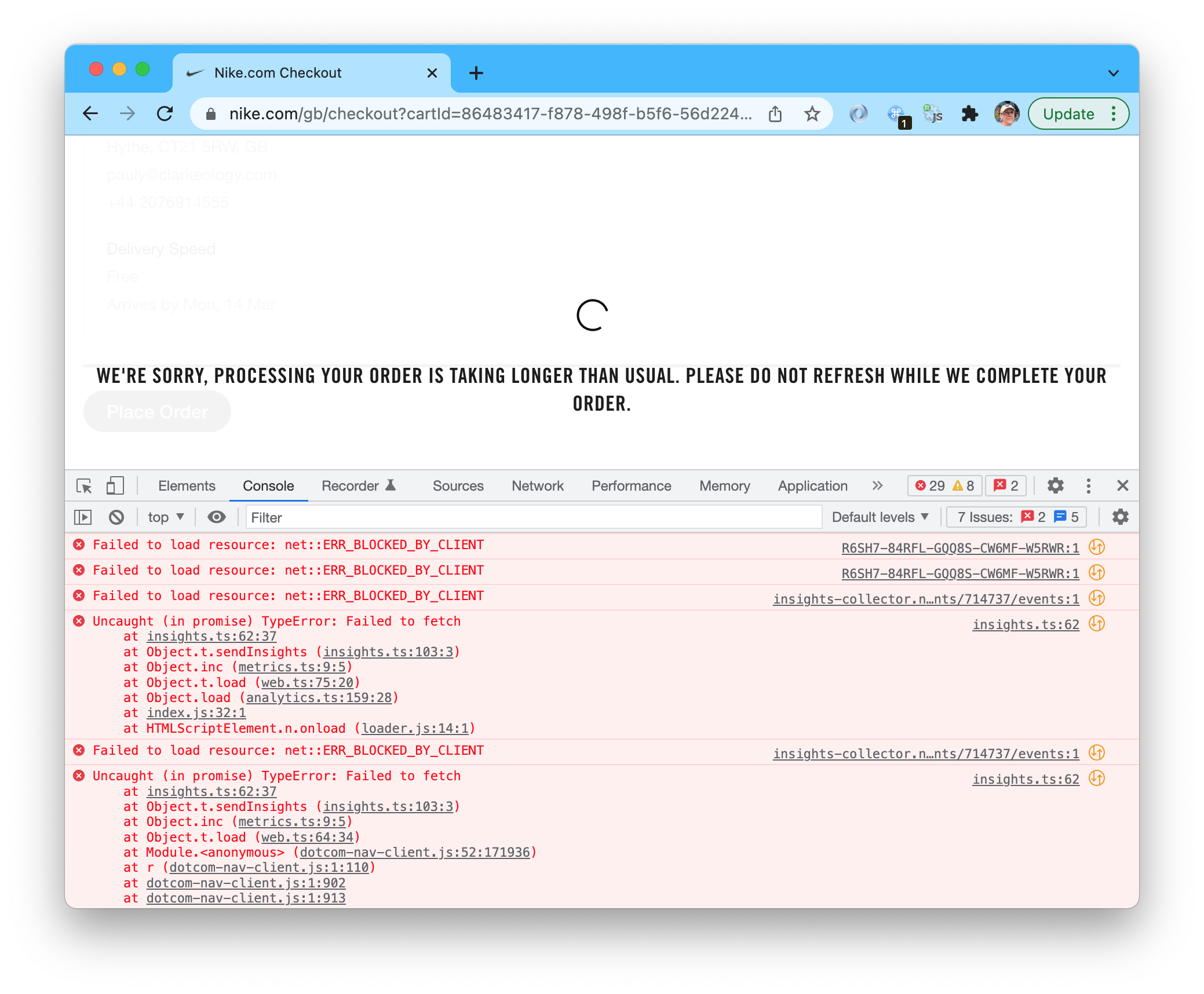Close the DevTools panel
Screen dimensions: 1204x994
pos(1122,485)
